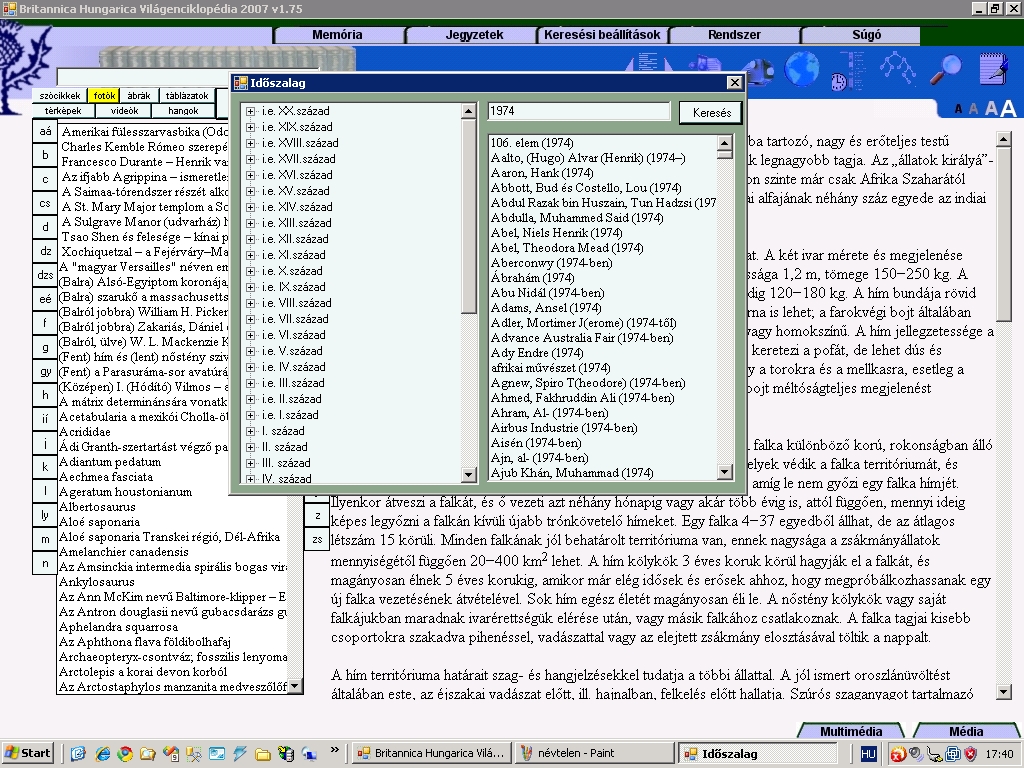Expand the i.e. VII.század tree node

point(250,319)
